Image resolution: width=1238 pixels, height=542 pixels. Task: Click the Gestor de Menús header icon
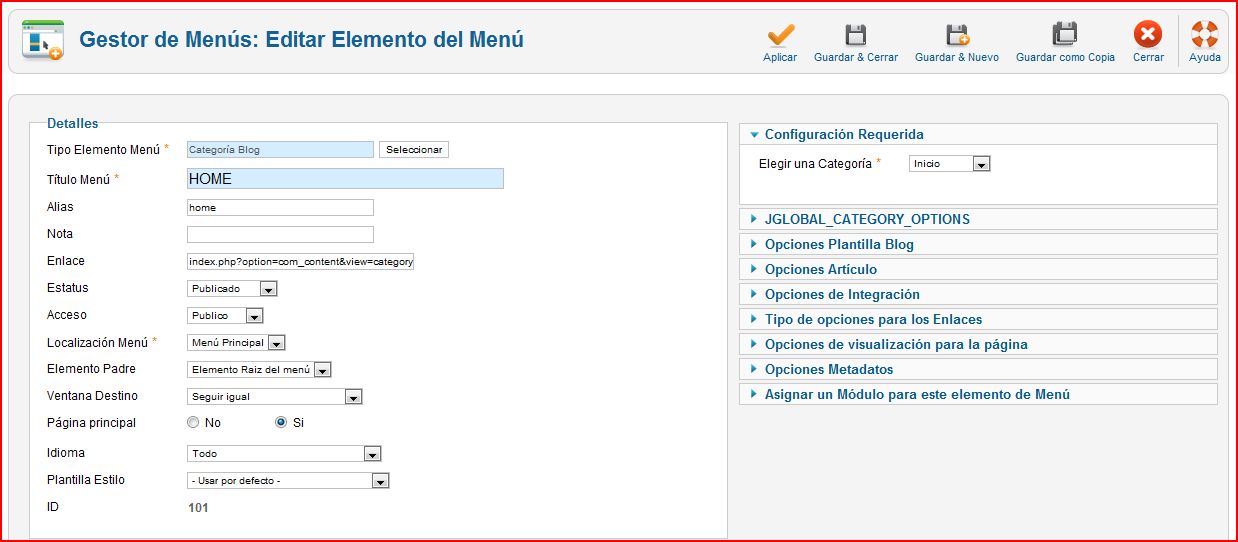tap(42, 41)
